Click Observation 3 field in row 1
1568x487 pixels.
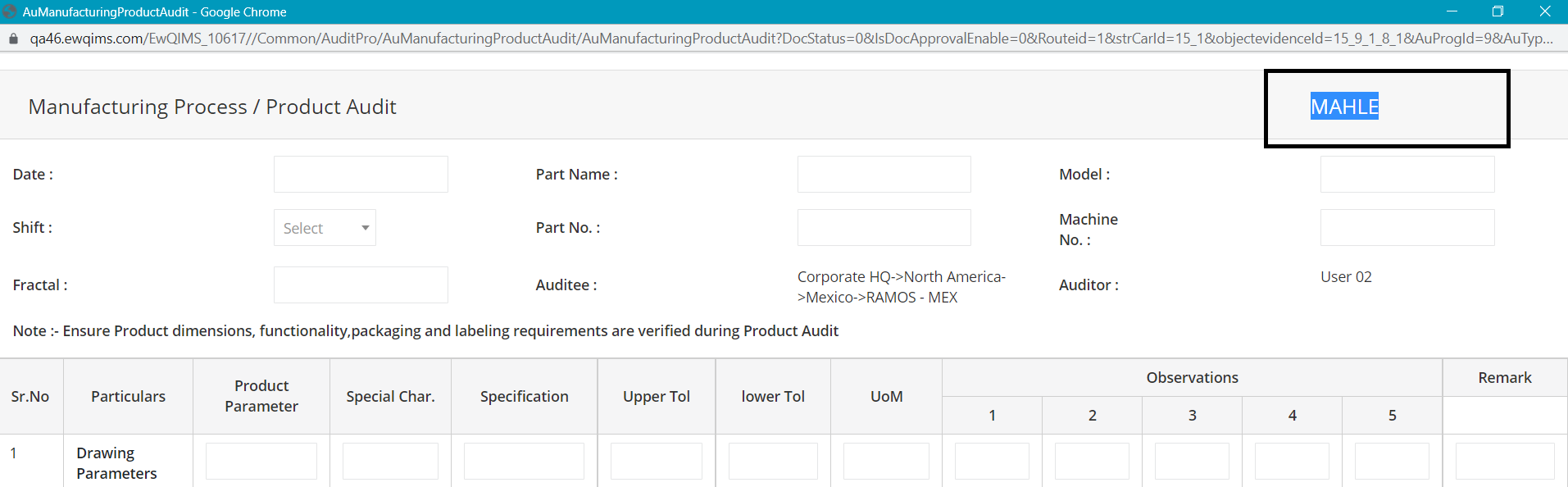(1192, 462)
